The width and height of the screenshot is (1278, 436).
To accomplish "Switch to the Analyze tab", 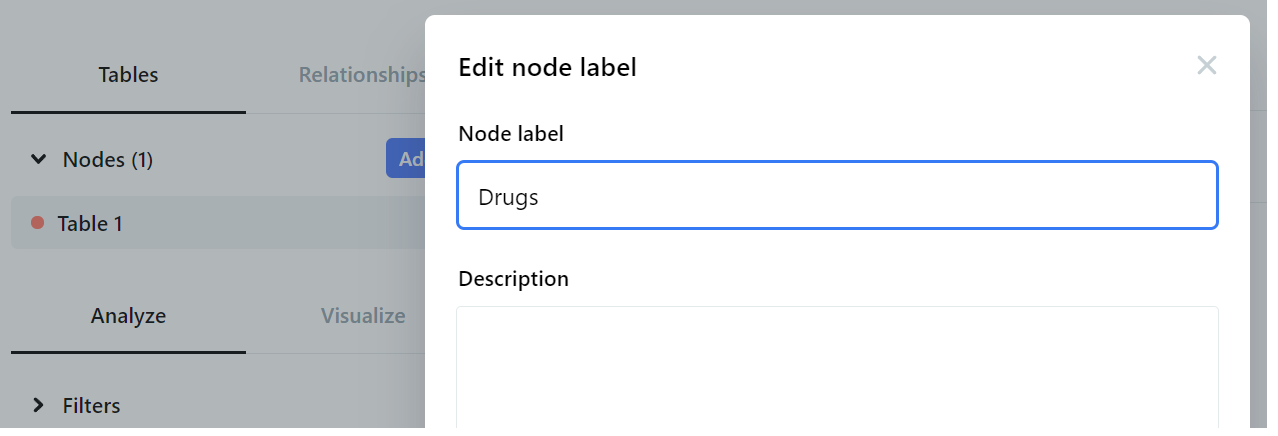I will (x=128, y=316).
